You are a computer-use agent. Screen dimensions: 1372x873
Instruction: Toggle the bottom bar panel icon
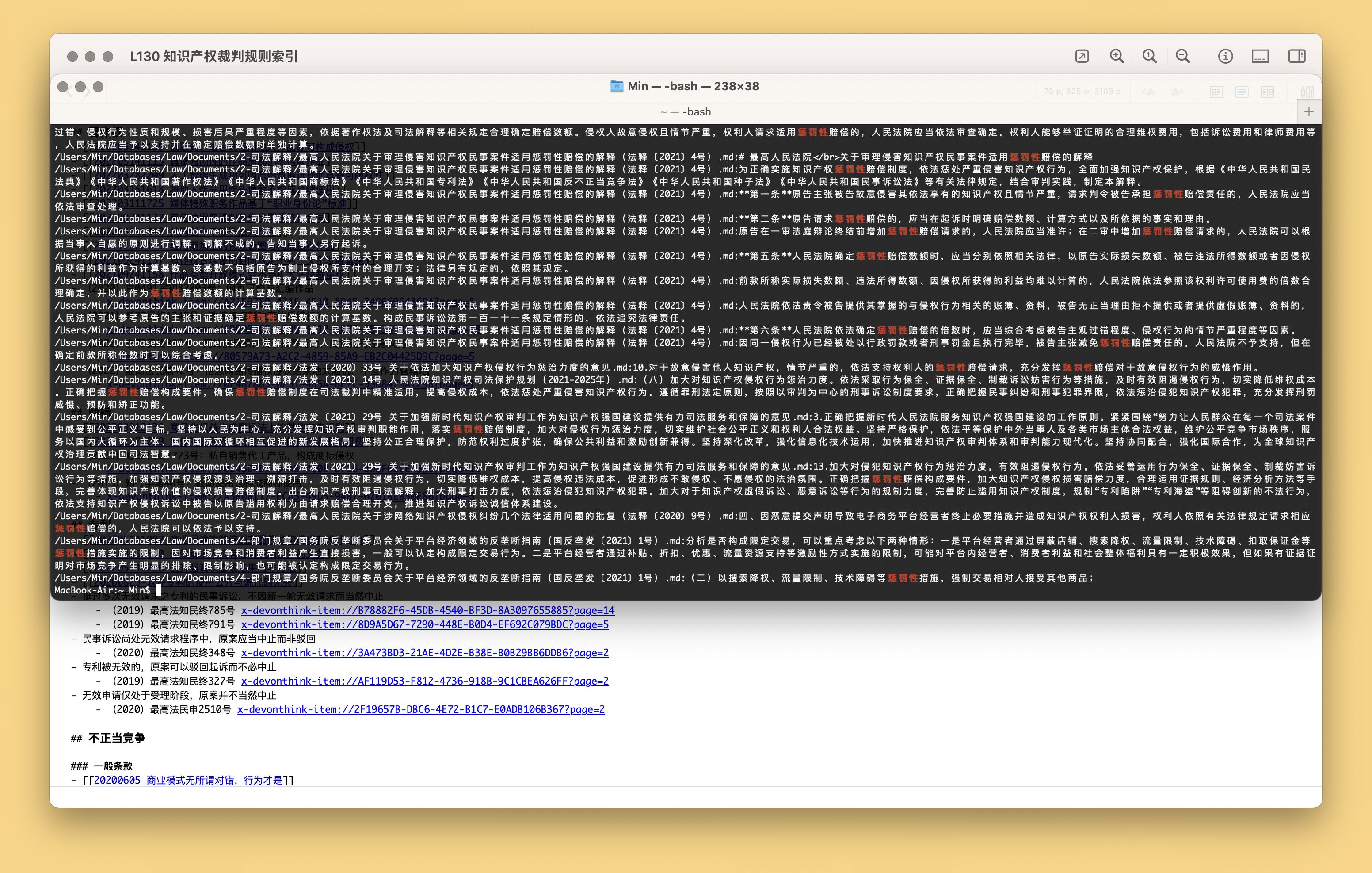[1260, 56]
